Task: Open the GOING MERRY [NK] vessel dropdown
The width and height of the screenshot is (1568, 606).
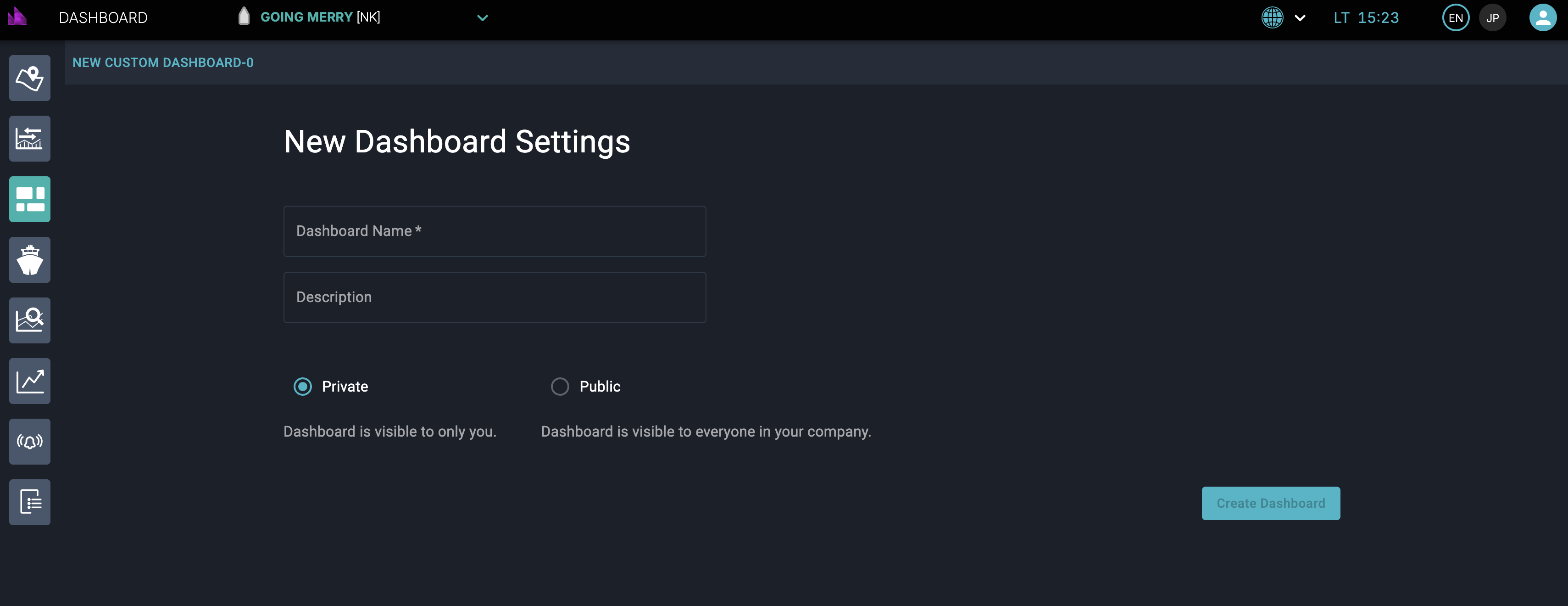Action: (x=363, y=17)
